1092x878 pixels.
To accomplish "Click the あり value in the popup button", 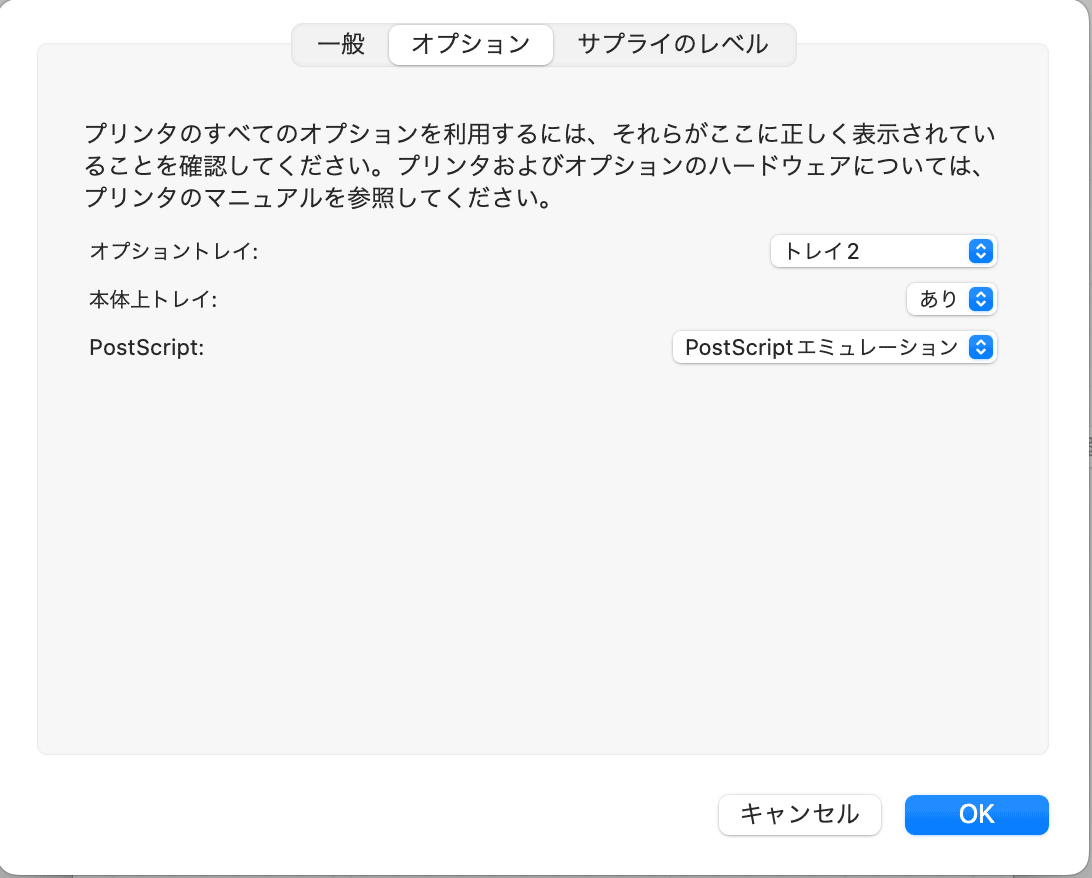I will 936,299.
